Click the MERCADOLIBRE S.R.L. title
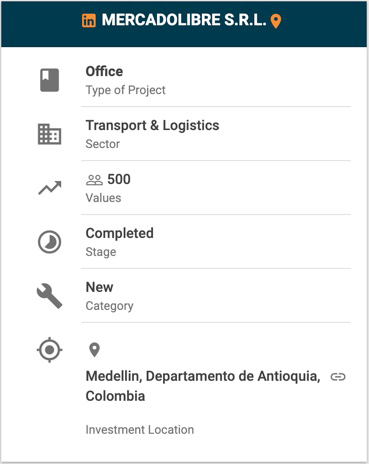The image size is (369, 464). [184, 20]
